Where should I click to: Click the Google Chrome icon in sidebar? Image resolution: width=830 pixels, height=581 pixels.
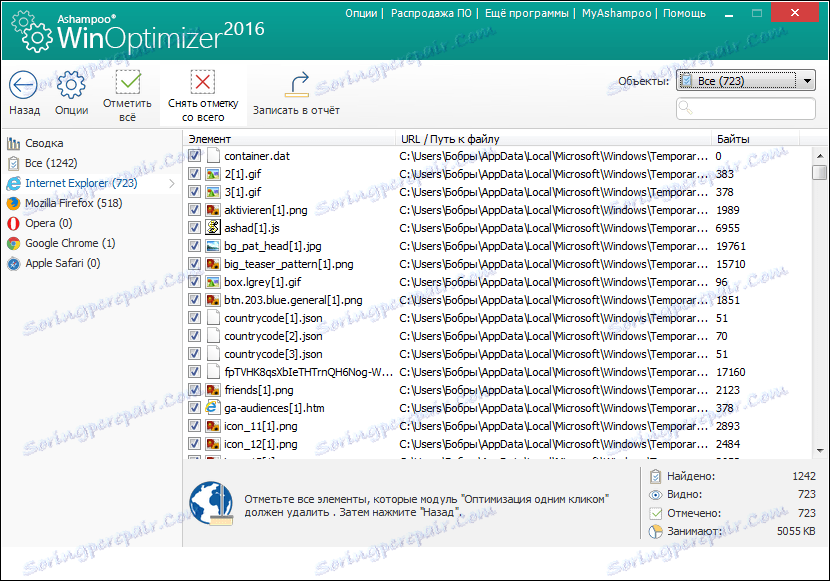[x=13, y=244]
